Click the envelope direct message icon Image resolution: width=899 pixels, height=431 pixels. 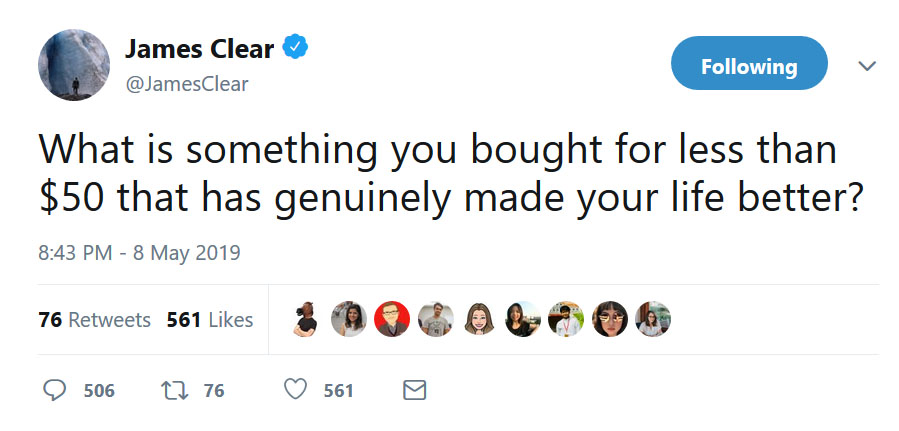point(414,390)
